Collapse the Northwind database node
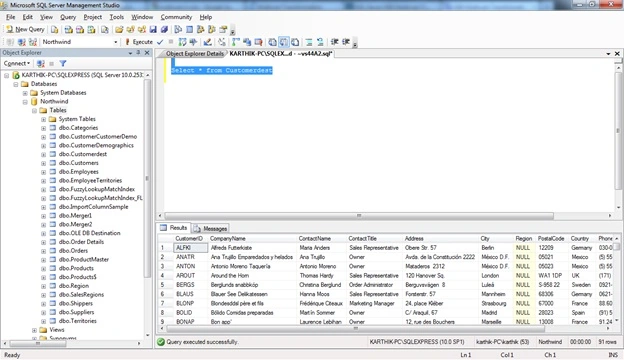This screenshot has width=624, height=360. (x=25, y=102)
